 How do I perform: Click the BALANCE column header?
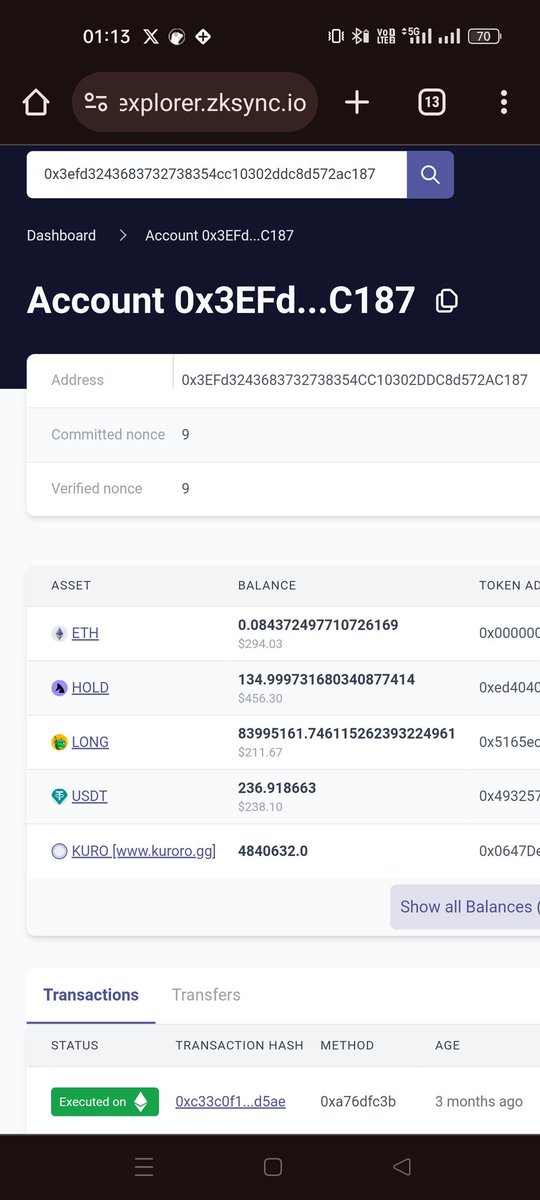point(267,586)
